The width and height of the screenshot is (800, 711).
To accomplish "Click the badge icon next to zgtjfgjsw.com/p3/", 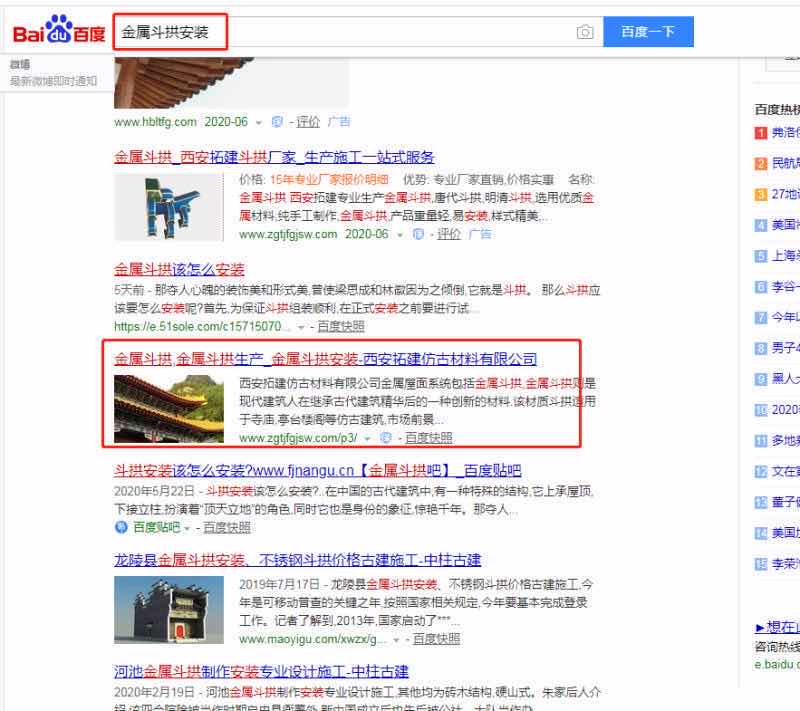I will [386, 438].
